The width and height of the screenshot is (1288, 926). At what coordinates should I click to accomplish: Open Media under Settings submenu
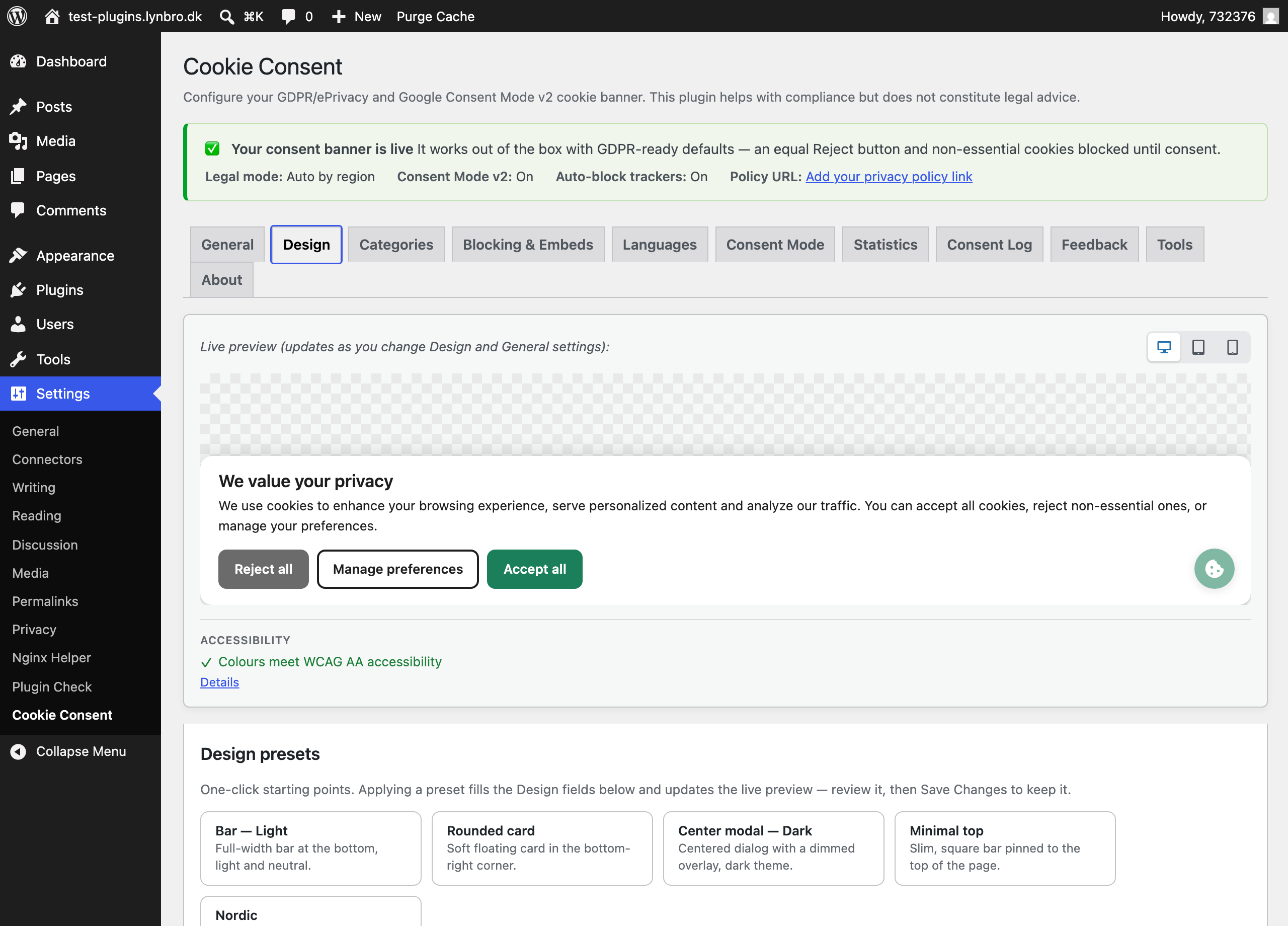click(x=31, y=573)
